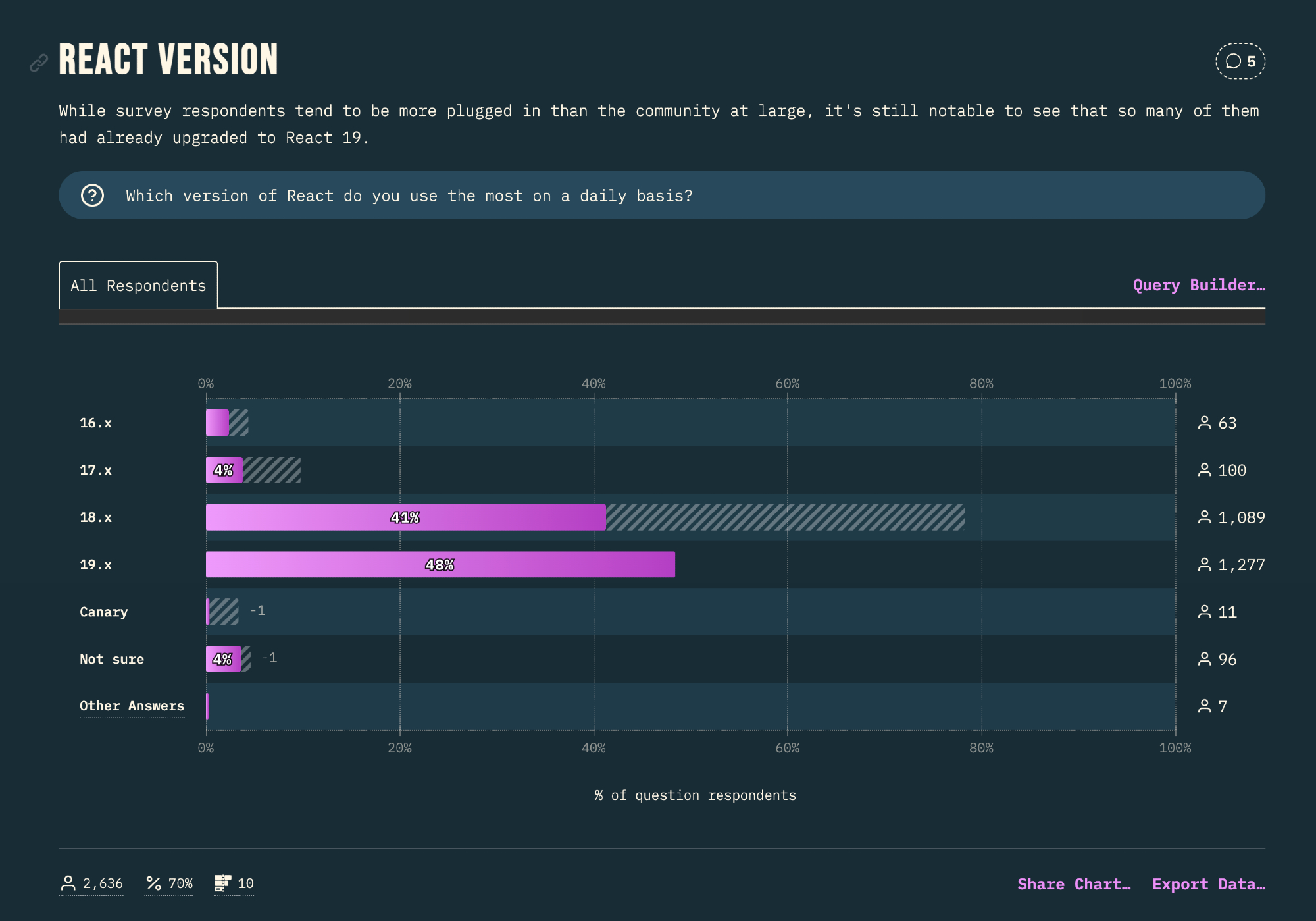Click the Export Data link
The width and height of the screenshot is (1316, 921).
tap(1208, 884)
